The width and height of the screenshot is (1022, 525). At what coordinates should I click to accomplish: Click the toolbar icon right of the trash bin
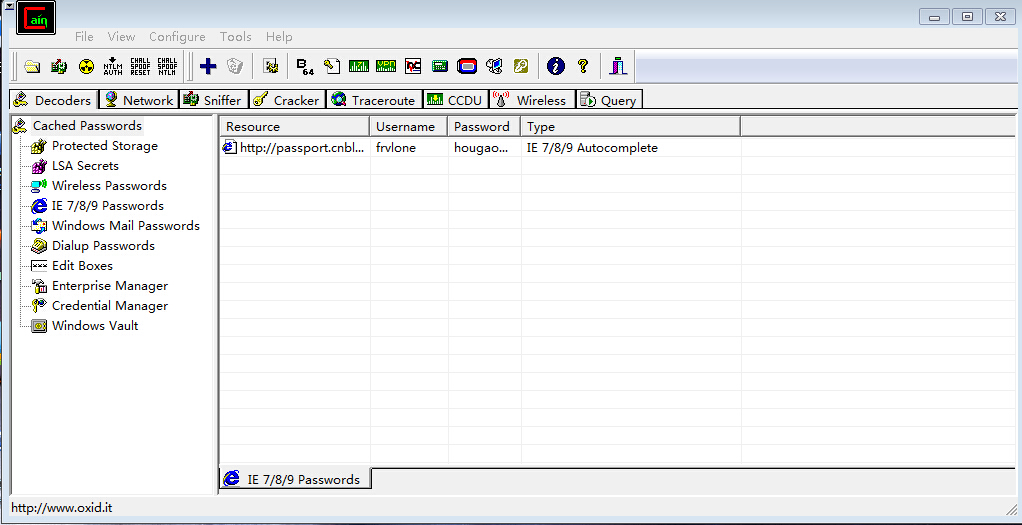[270, 66]
